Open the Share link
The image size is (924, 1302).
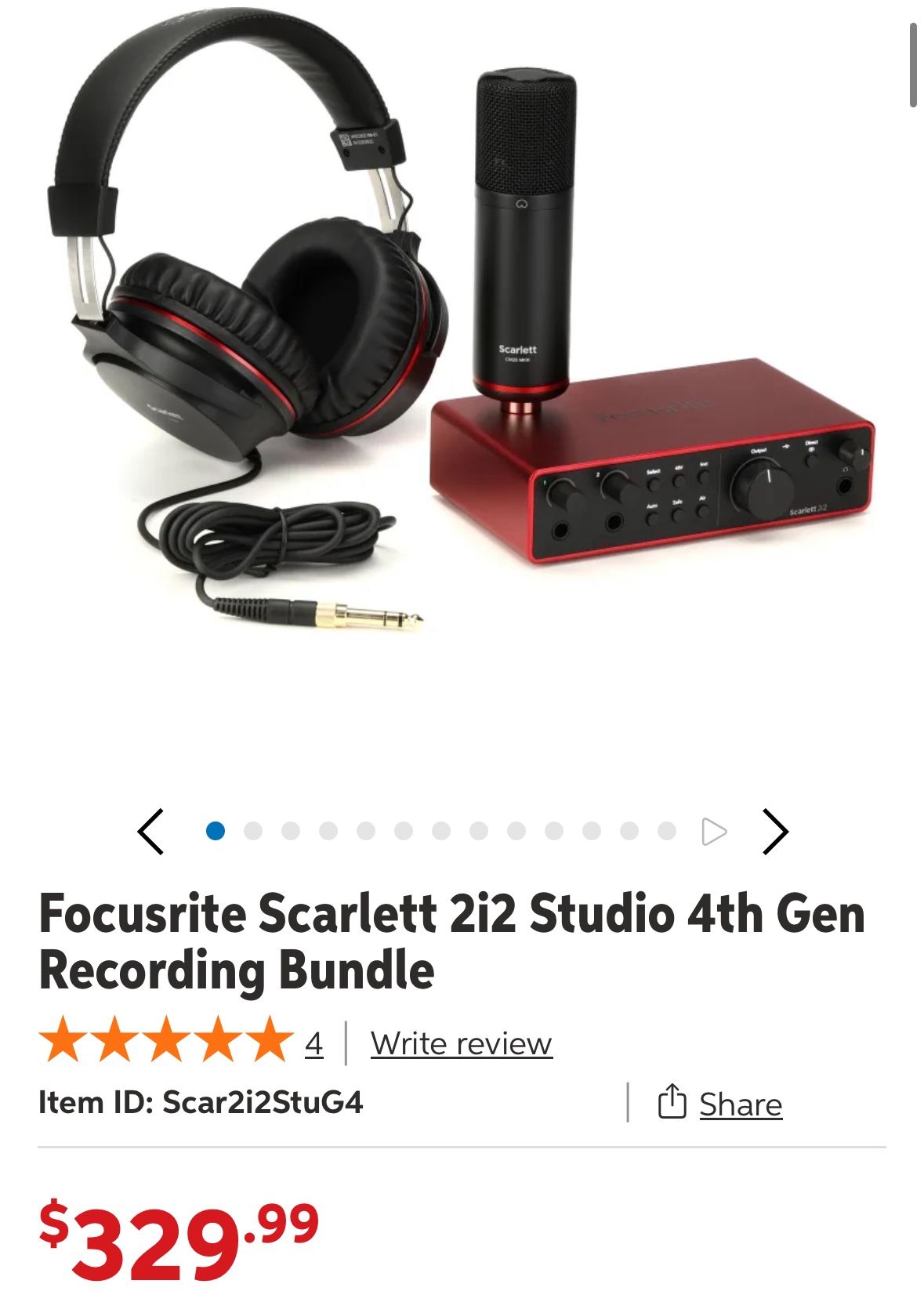pyautogui.click(x=741, y=1104)
